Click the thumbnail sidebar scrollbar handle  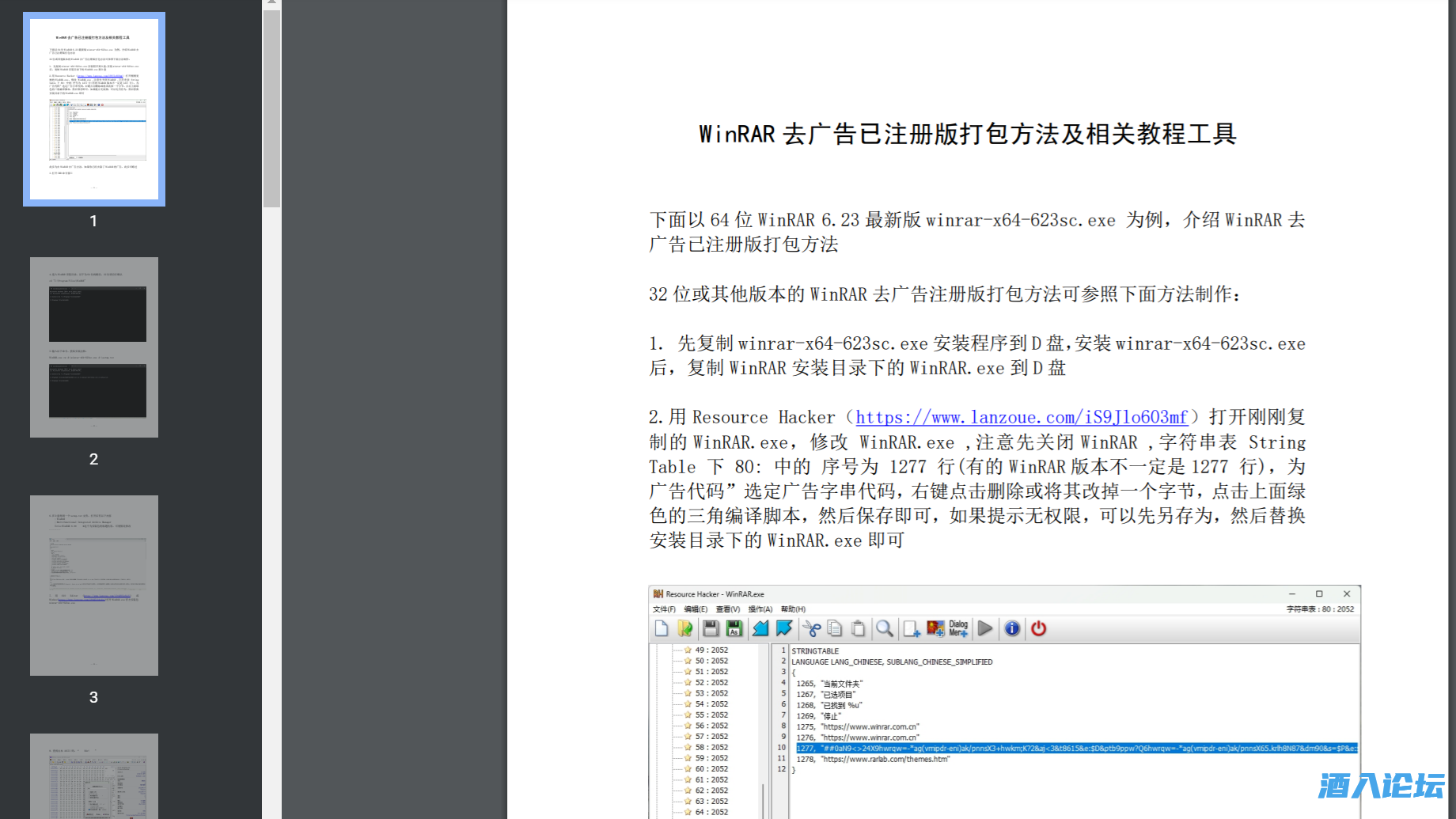click(271, 108)
